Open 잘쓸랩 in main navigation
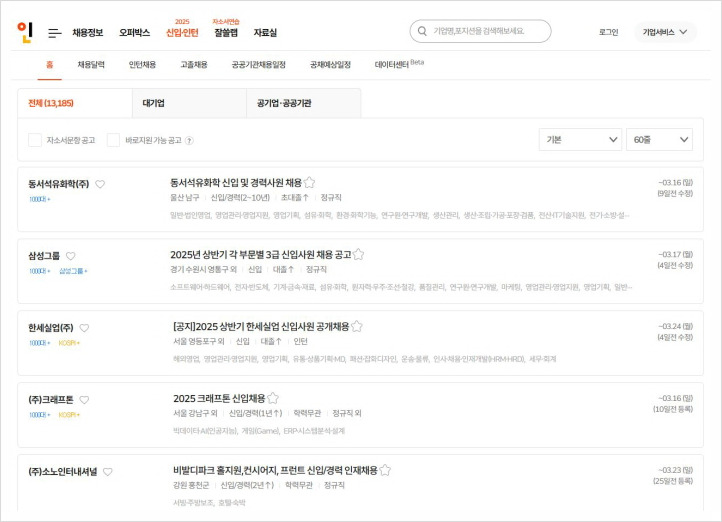Image resolution: width=722 pixels, height=522 pixels. click(226, 33)
